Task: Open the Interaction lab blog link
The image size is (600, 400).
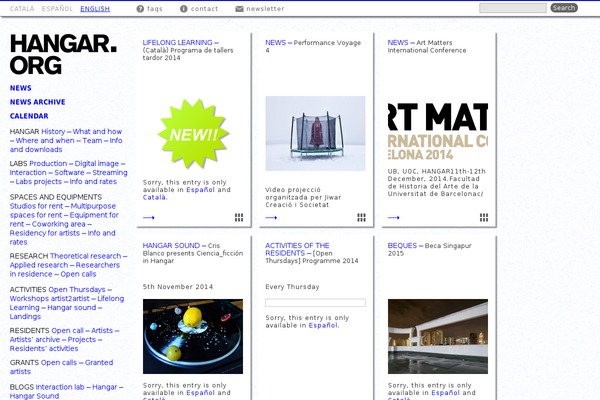Action: click(60, 387)
